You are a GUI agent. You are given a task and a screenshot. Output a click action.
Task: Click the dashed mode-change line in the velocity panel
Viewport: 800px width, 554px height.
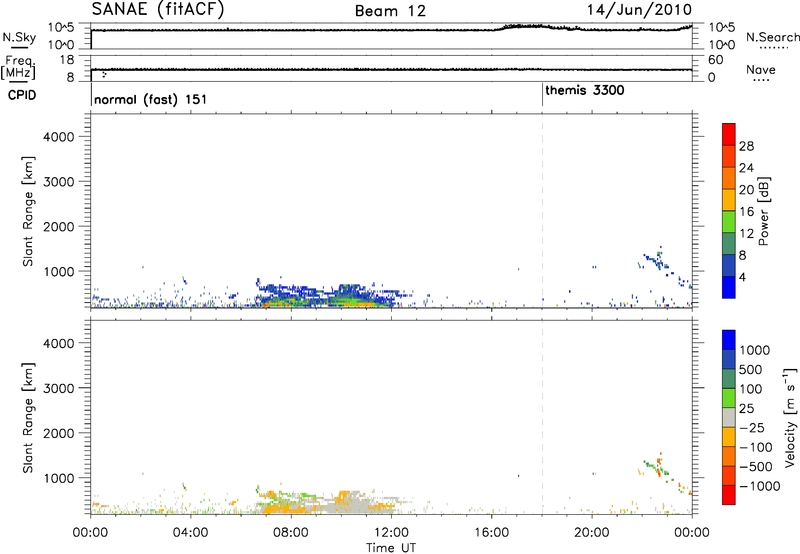(x=542, y=418)
